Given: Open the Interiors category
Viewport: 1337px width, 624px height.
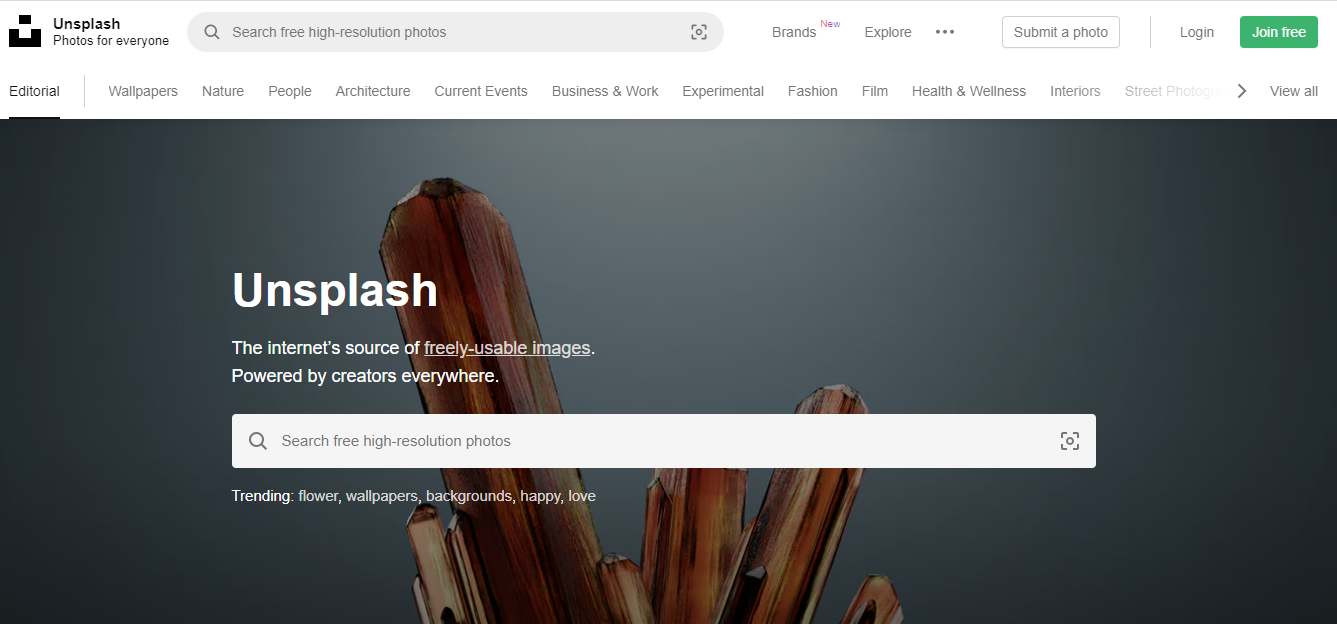Looking at the screenshot, I should pos(1075,91).
